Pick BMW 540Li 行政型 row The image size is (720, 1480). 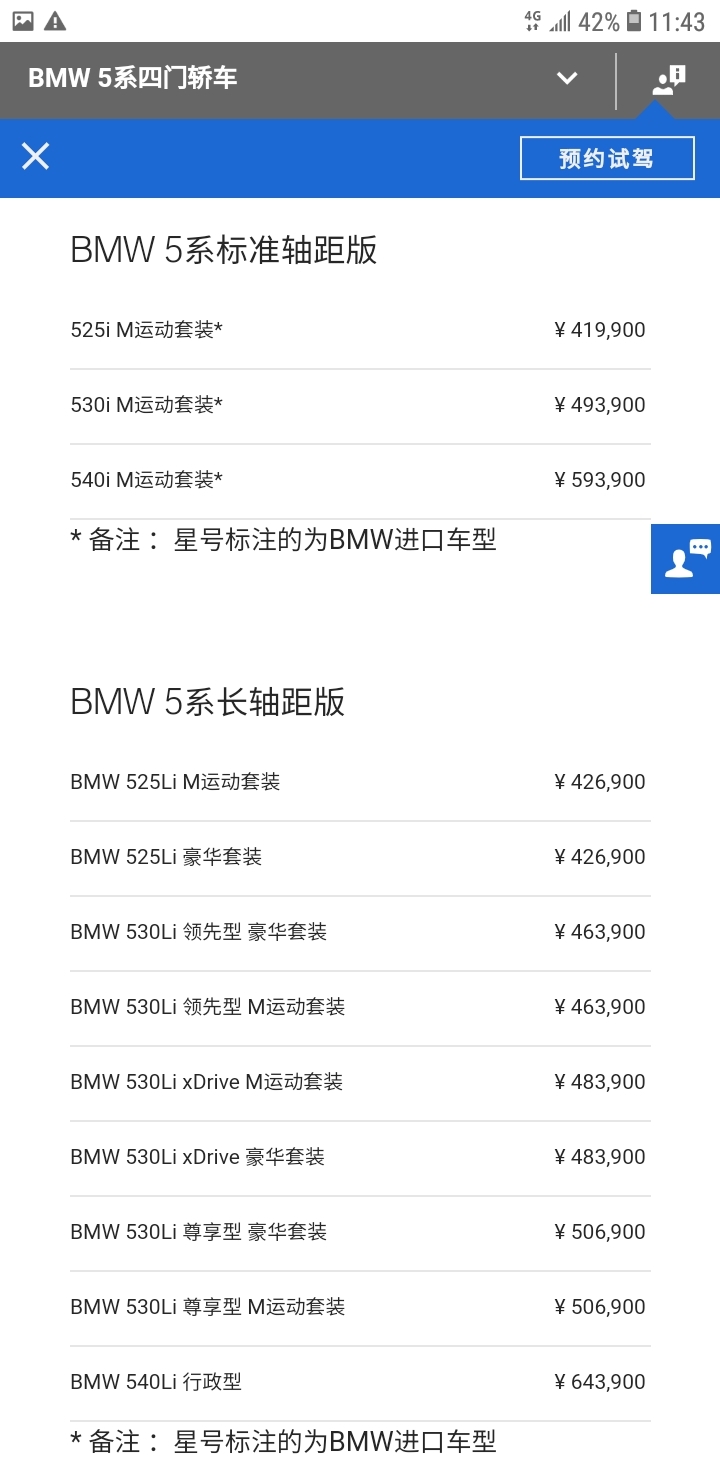pyautogui.click(x=360, y=1383)
